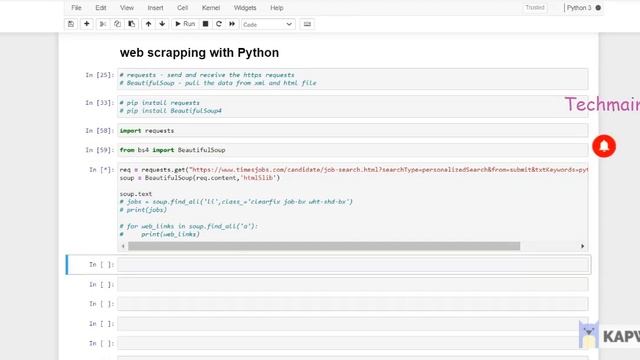Open the Widgets menu
This screenshot has width=640, height=360.
[245, 8]
